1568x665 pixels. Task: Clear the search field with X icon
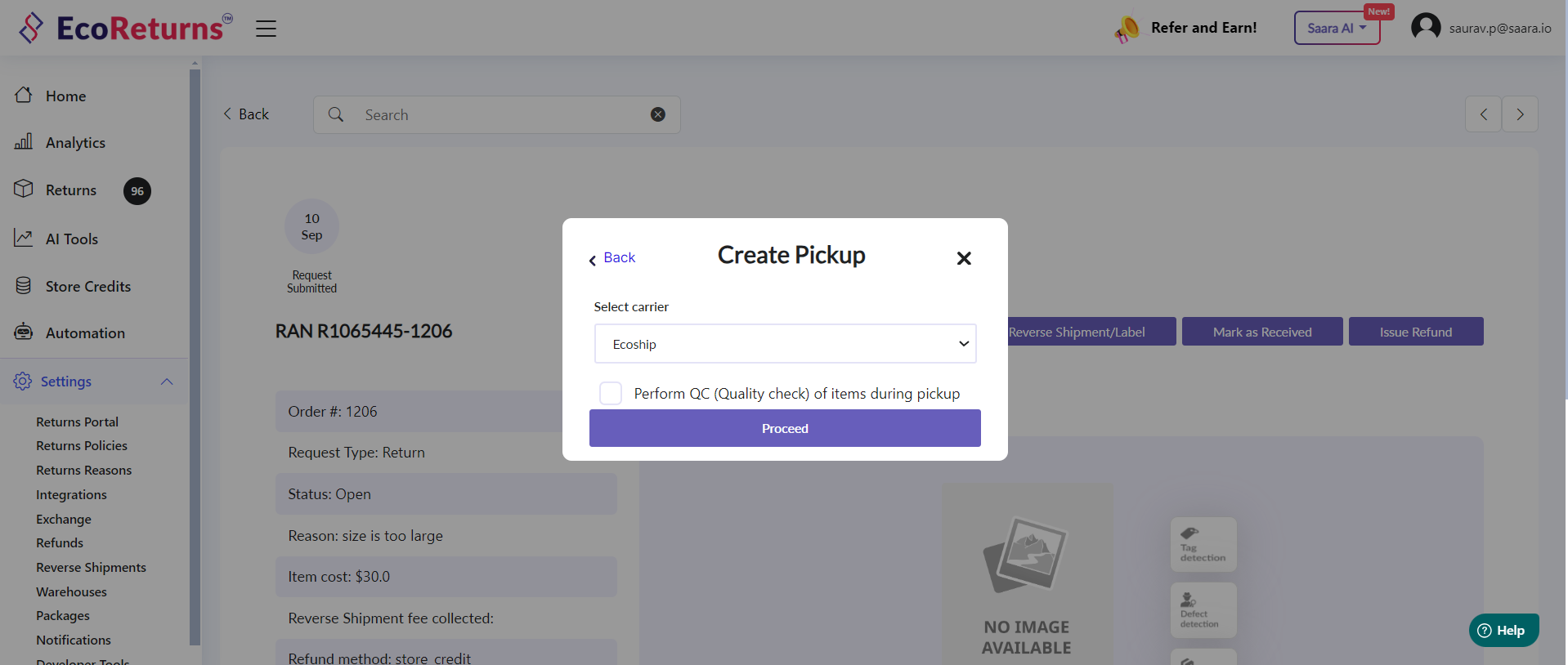[x=657, y=114]
